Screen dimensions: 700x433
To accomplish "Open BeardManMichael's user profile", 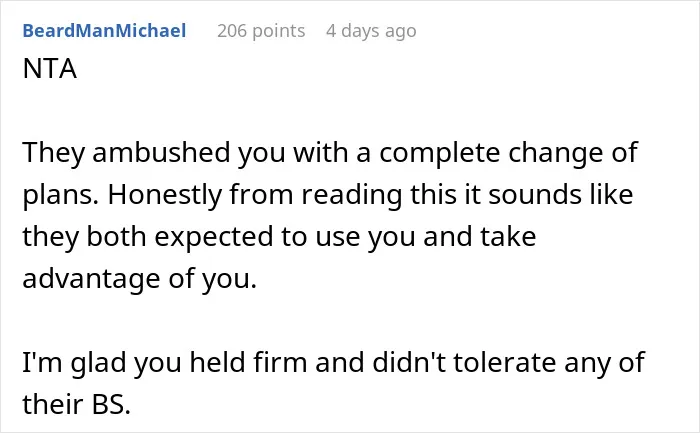I will click(104, 31).
